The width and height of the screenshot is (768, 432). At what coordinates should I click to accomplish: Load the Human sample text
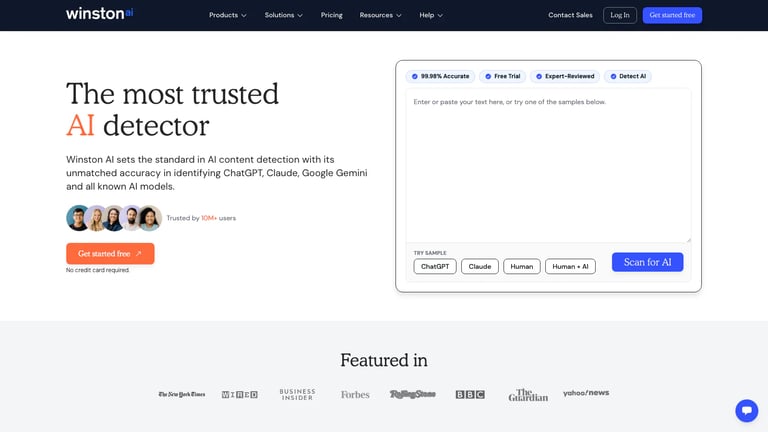pos(522,266)
